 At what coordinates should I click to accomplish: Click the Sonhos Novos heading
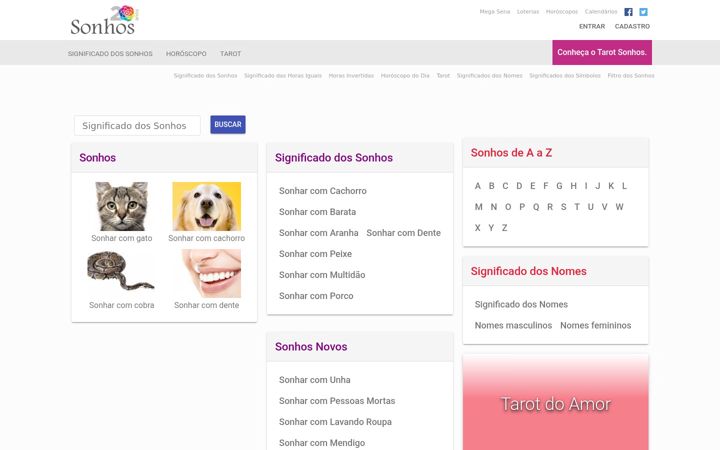(311, 347)
